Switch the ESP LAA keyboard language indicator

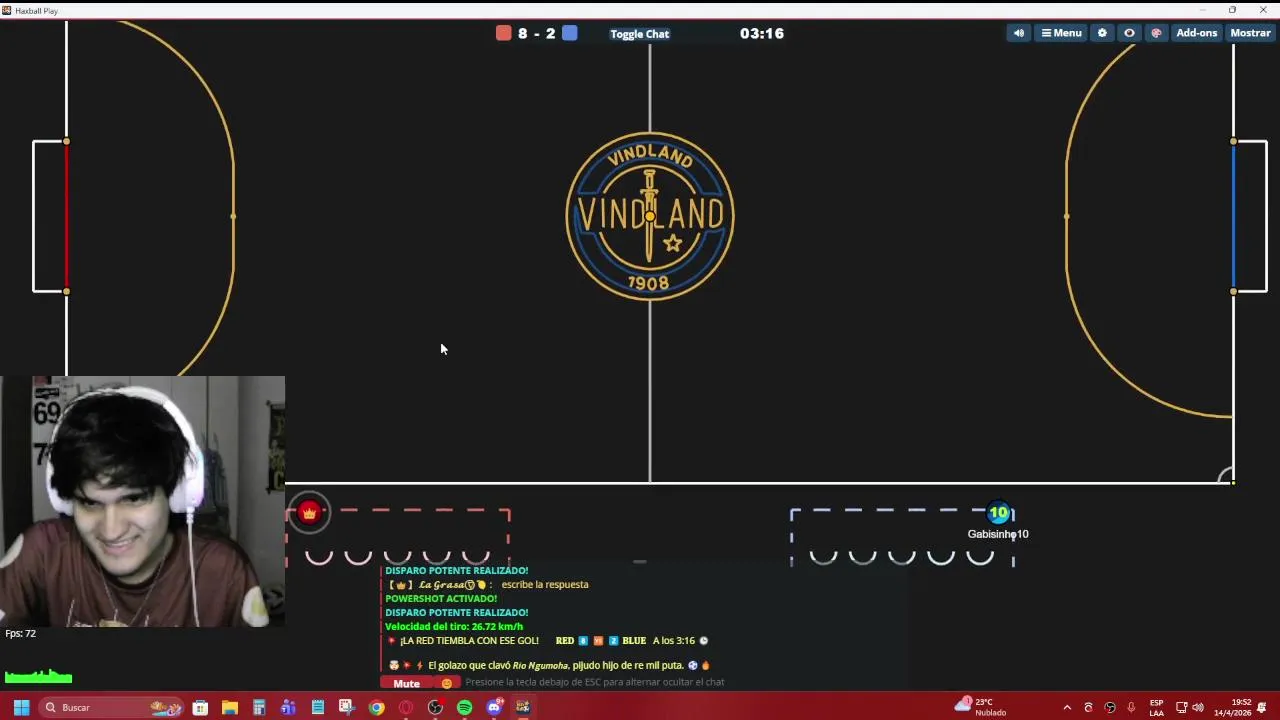point(1157,707)
